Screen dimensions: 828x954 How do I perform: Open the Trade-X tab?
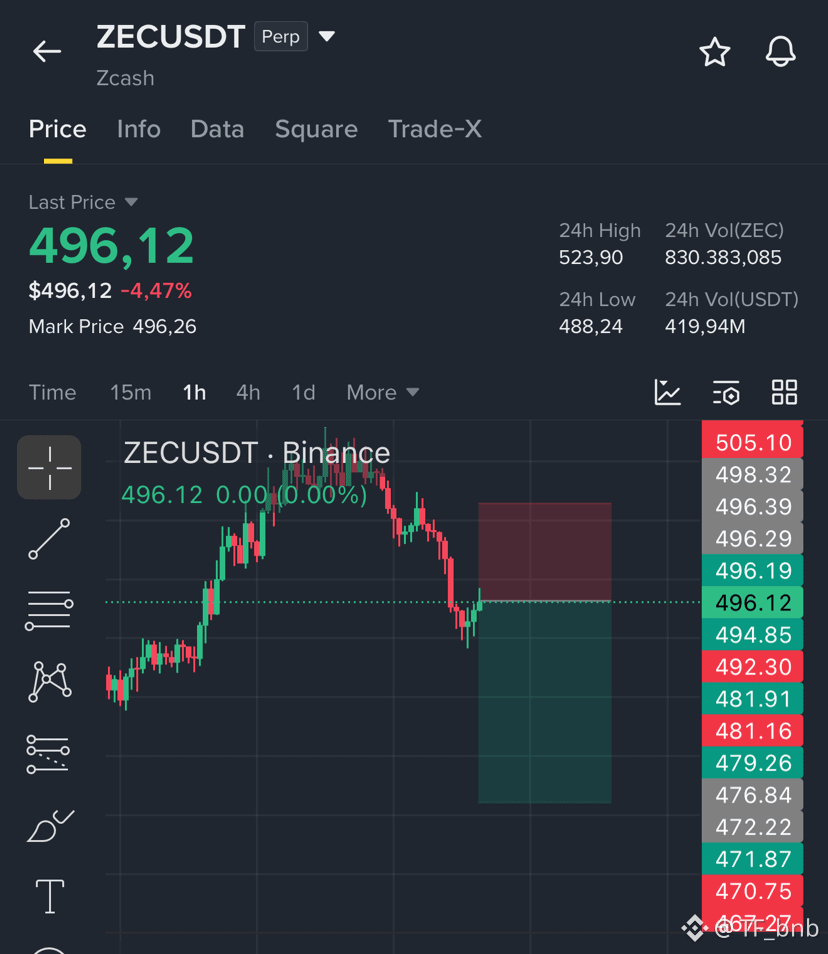[435, 129]
